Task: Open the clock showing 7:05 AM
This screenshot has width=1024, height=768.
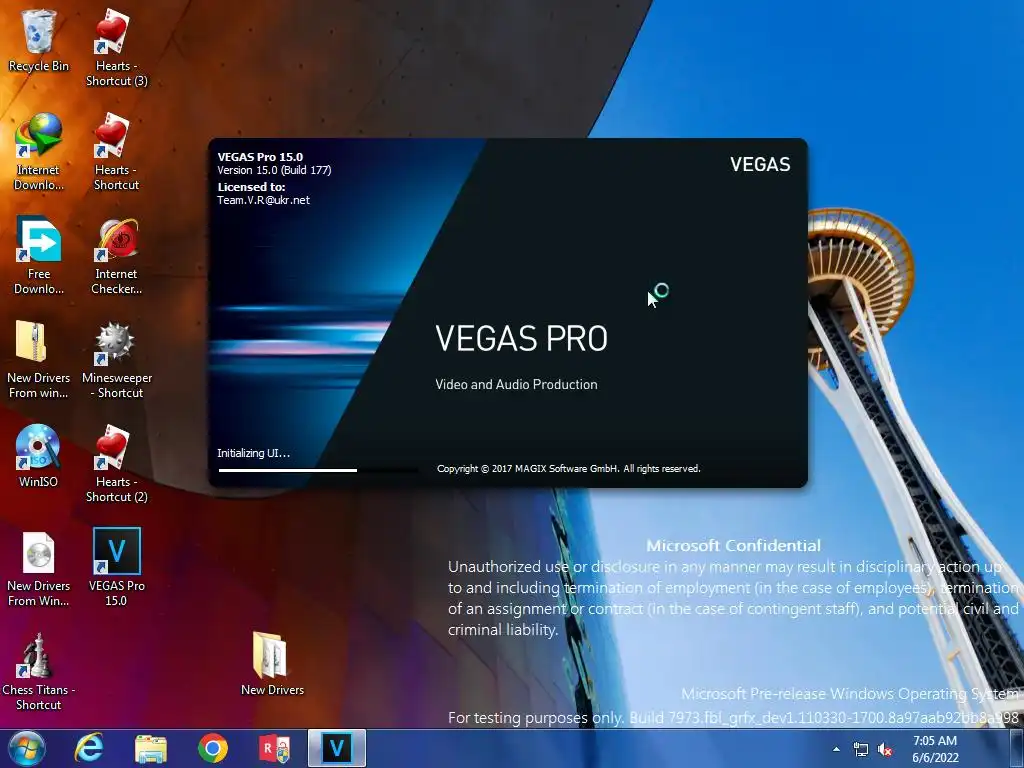Action: coord(935,749)
